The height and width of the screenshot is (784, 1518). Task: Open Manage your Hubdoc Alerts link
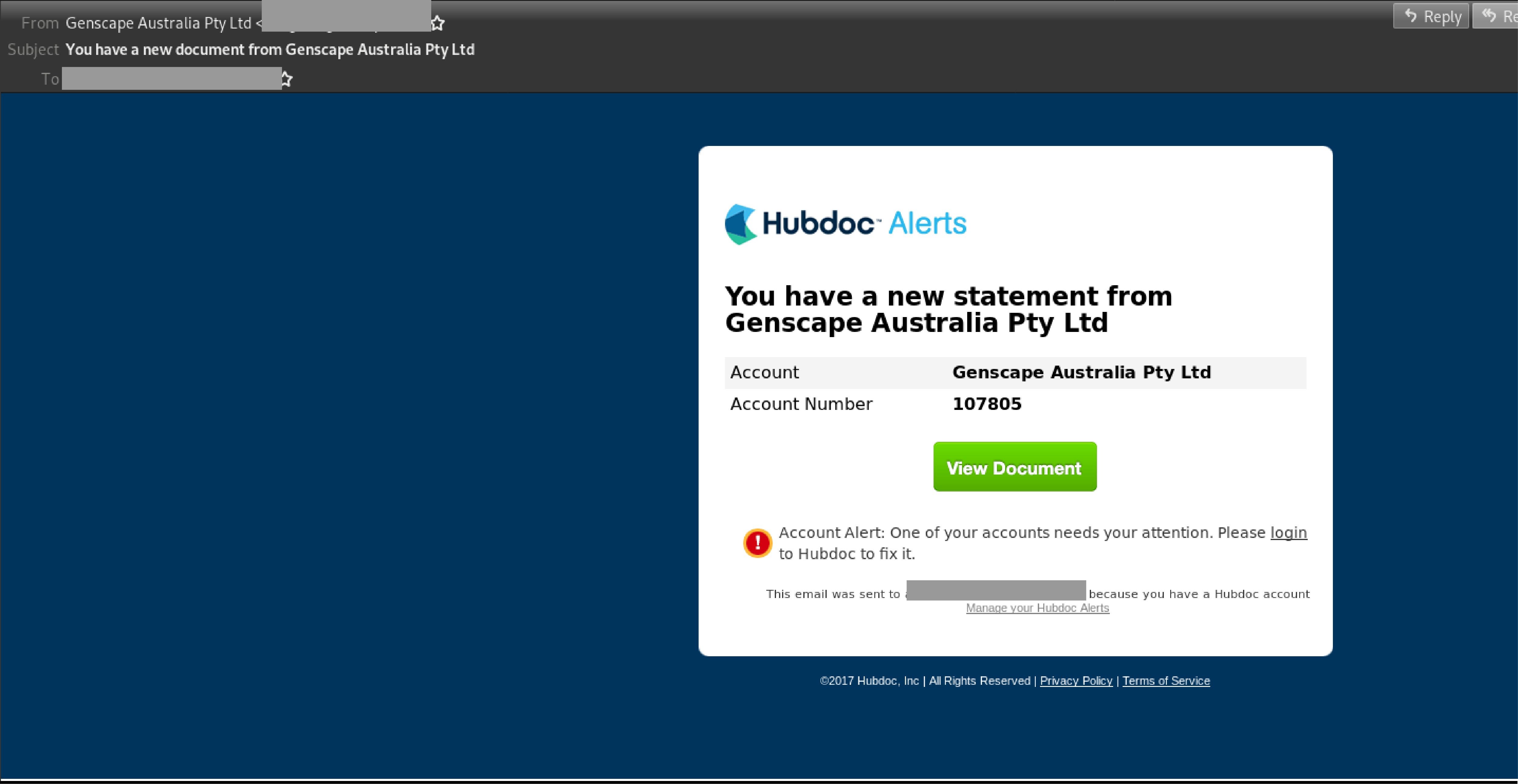pyautogui.click(x=1037, y=608)
